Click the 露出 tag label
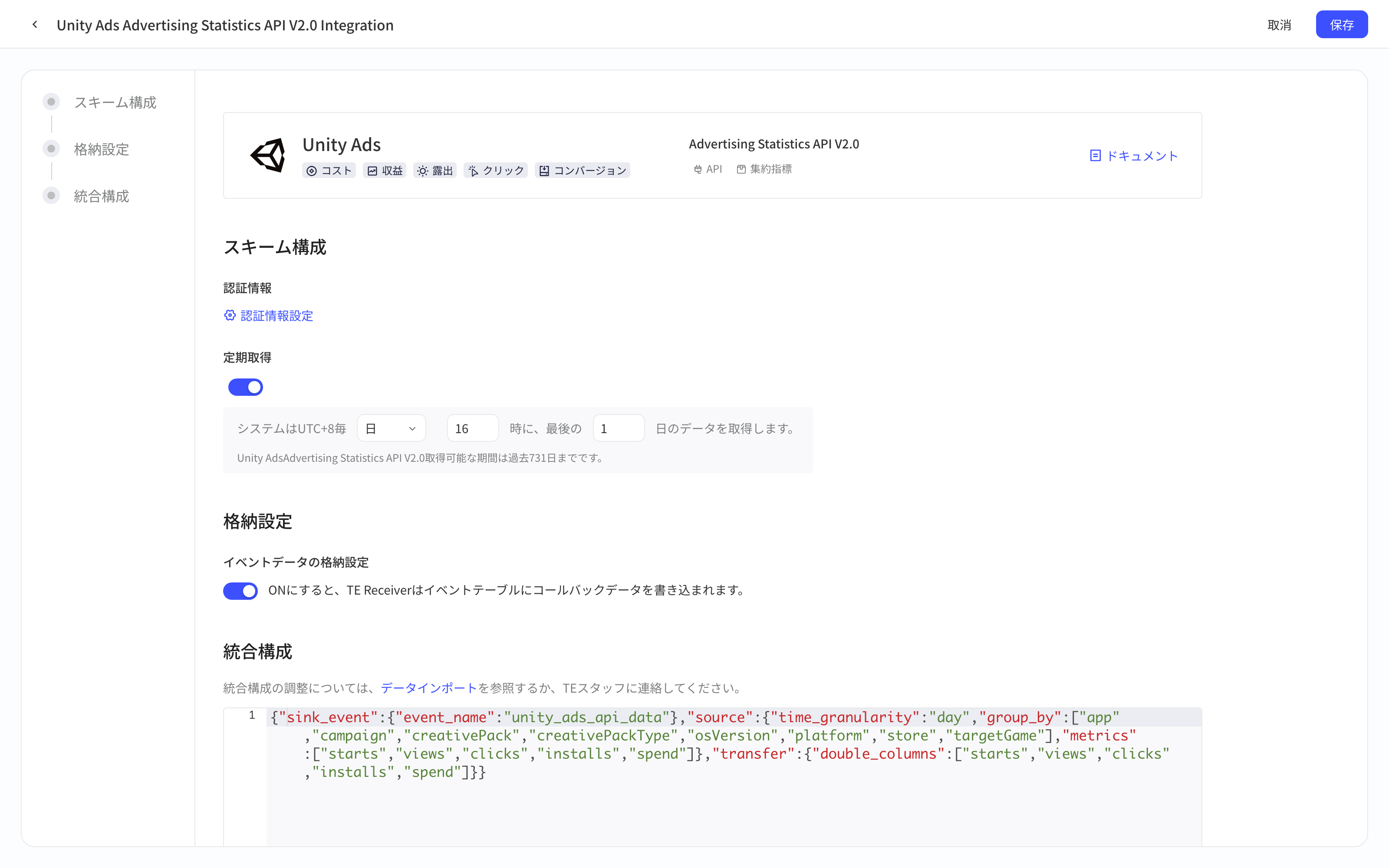The width and height of the screenshot is (1389, 868). 443,171
